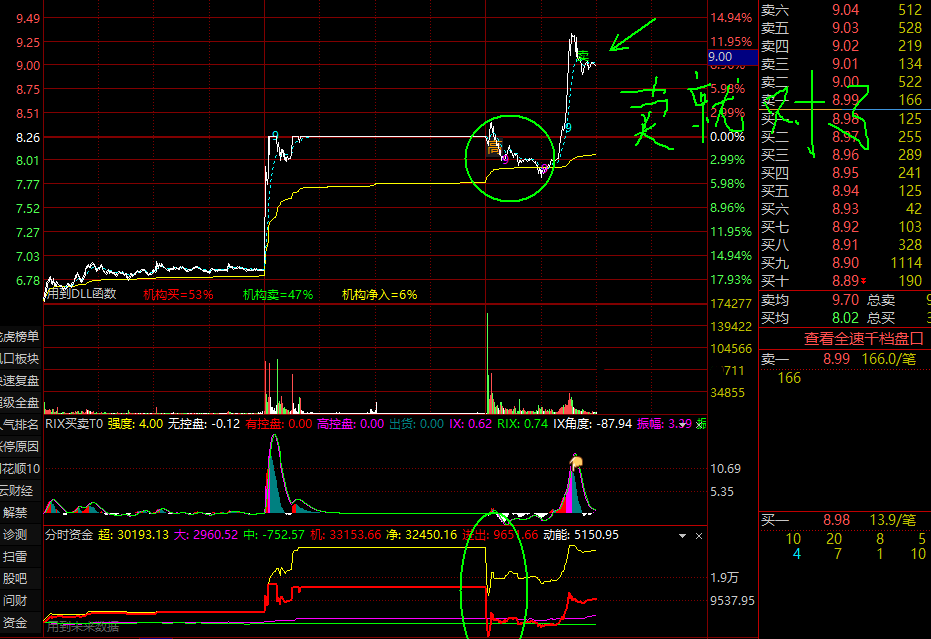Select the 卖三 9.01 order row
The height and width of the screenshot is (639, 931).
845,64
